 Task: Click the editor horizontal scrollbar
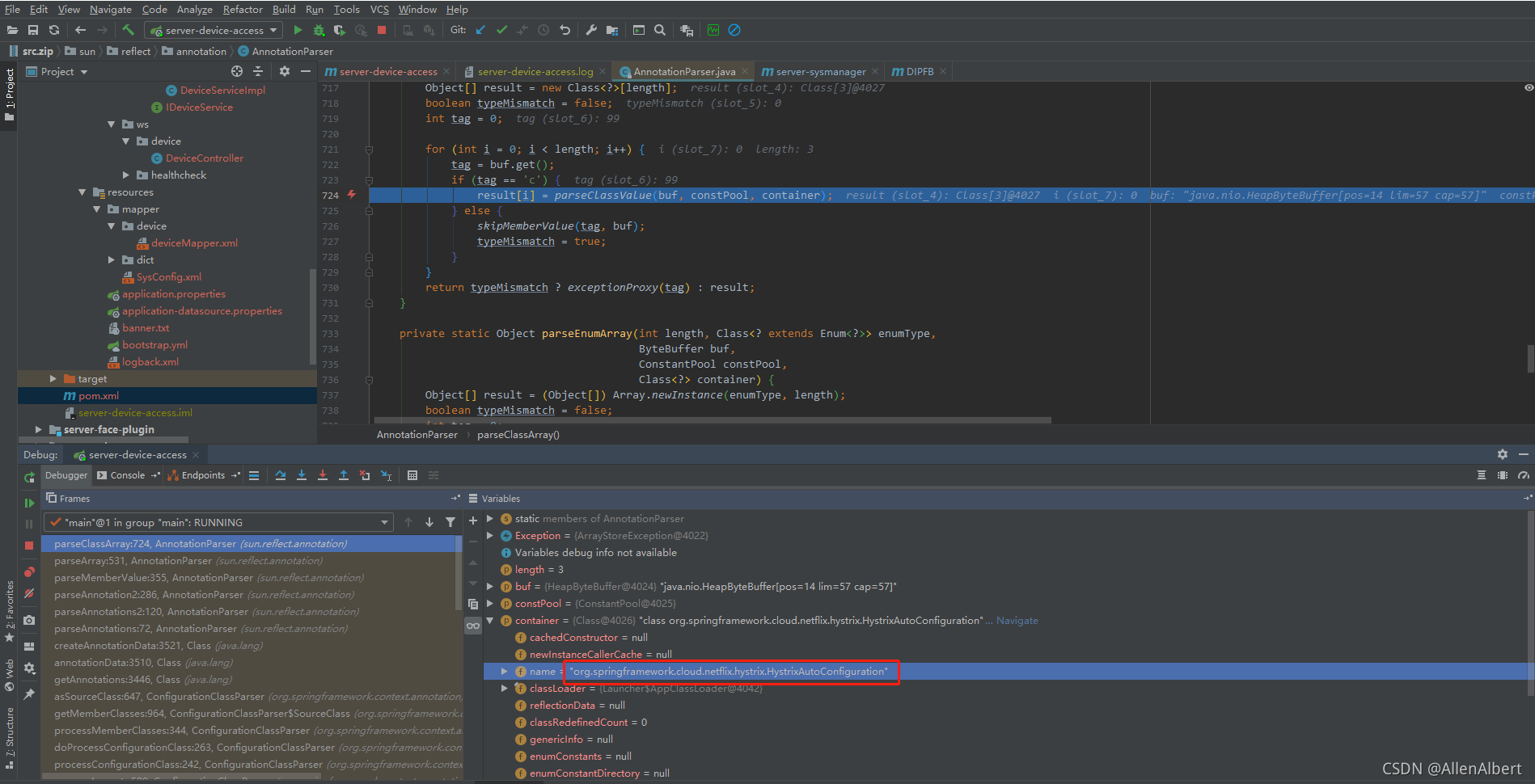click(712, 420)
